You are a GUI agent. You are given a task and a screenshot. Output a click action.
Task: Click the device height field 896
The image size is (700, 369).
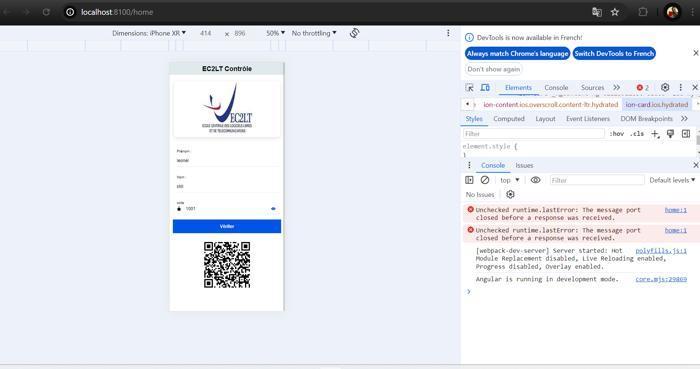[240, 33]
